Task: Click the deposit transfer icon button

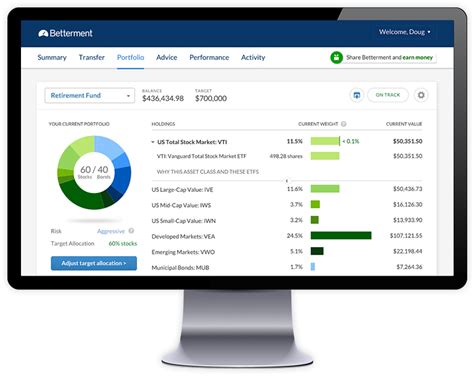Action: 356,95
